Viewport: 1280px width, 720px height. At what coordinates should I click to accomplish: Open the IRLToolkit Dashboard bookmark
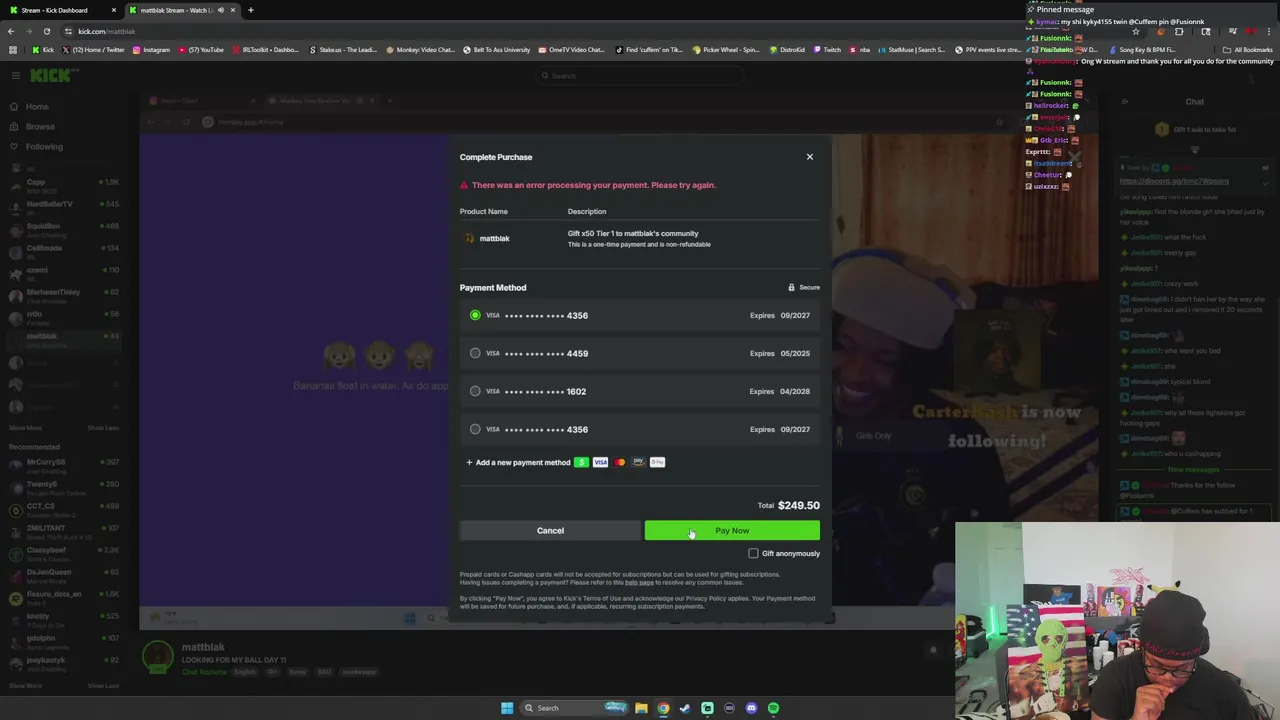pos(265,49)
